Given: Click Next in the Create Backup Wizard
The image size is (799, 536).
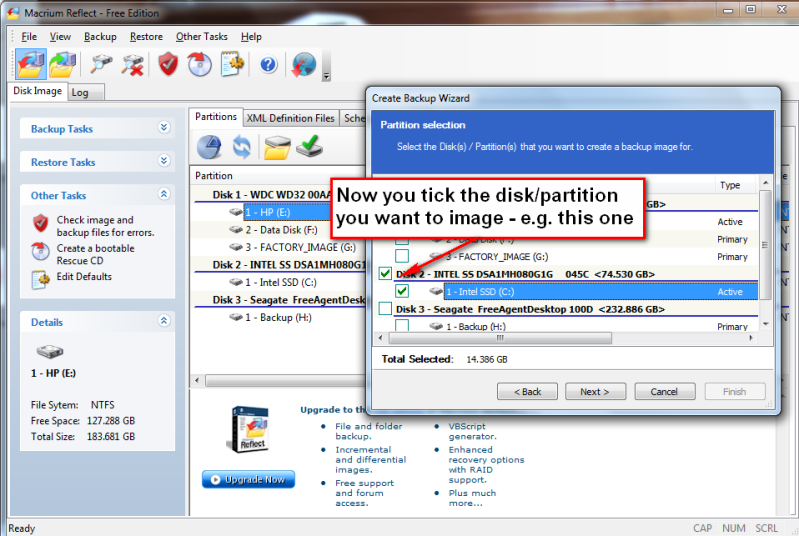Looking at the screenshot, I should coord(595,391).
